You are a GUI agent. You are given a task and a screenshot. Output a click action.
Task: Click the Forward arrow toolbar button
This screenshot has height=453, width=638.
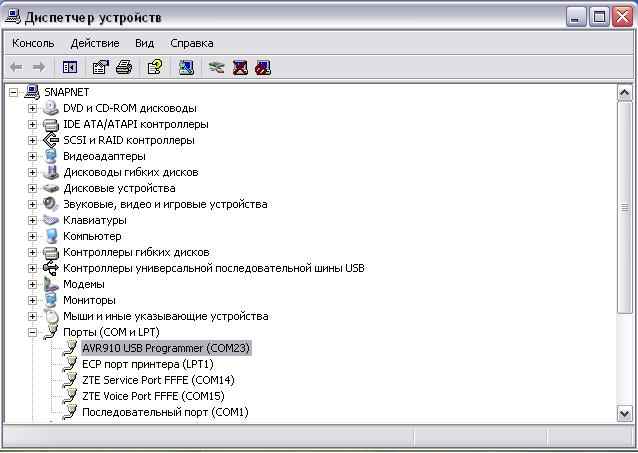tap(39, 67)
